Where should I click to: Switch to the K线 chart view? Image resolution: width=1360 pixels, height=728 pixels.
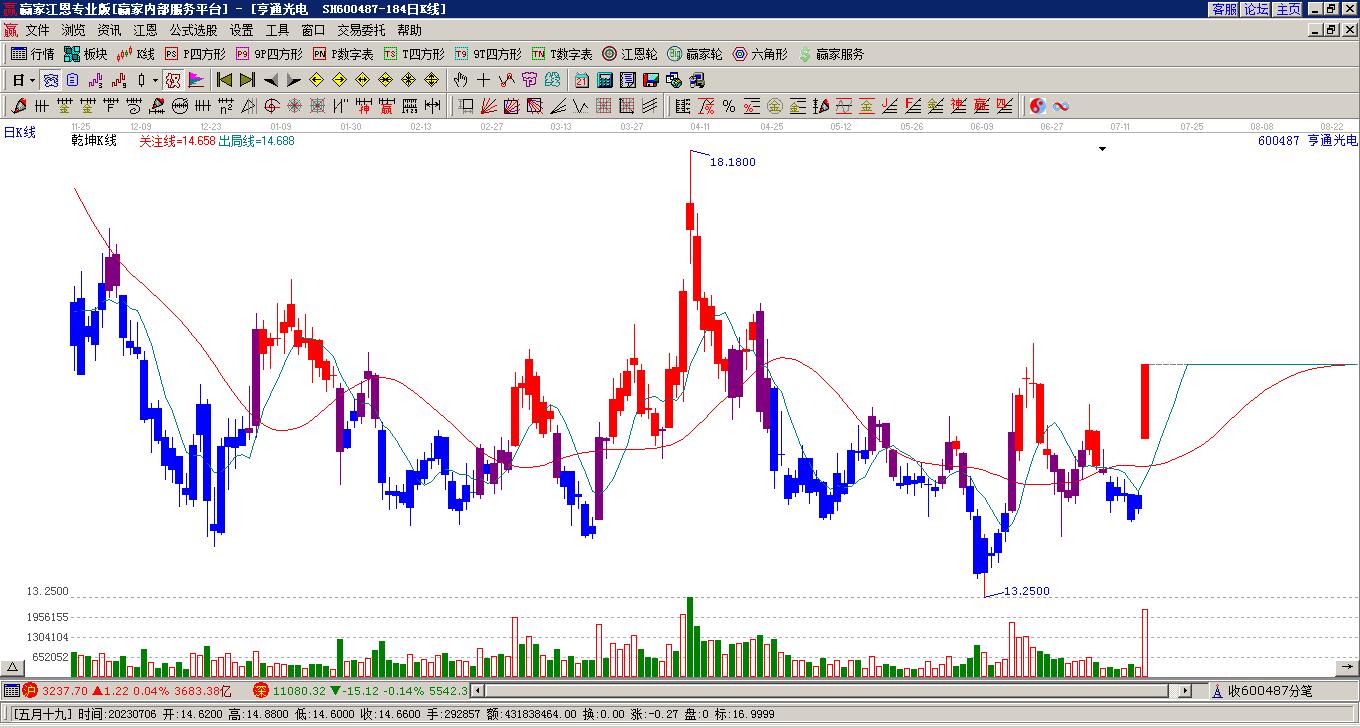(136, 54)
